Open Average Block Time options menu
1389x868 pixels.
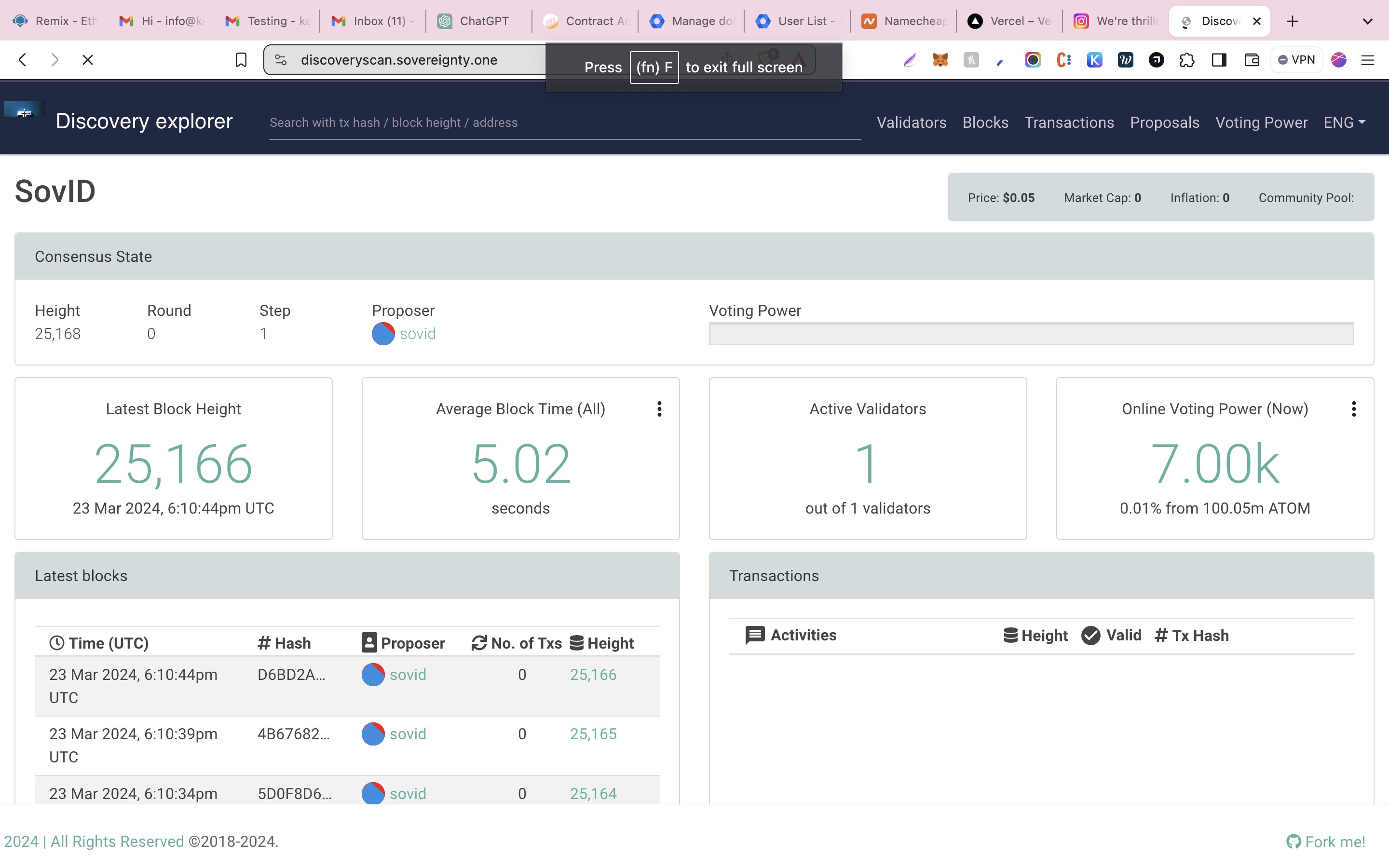coord(659,409)
